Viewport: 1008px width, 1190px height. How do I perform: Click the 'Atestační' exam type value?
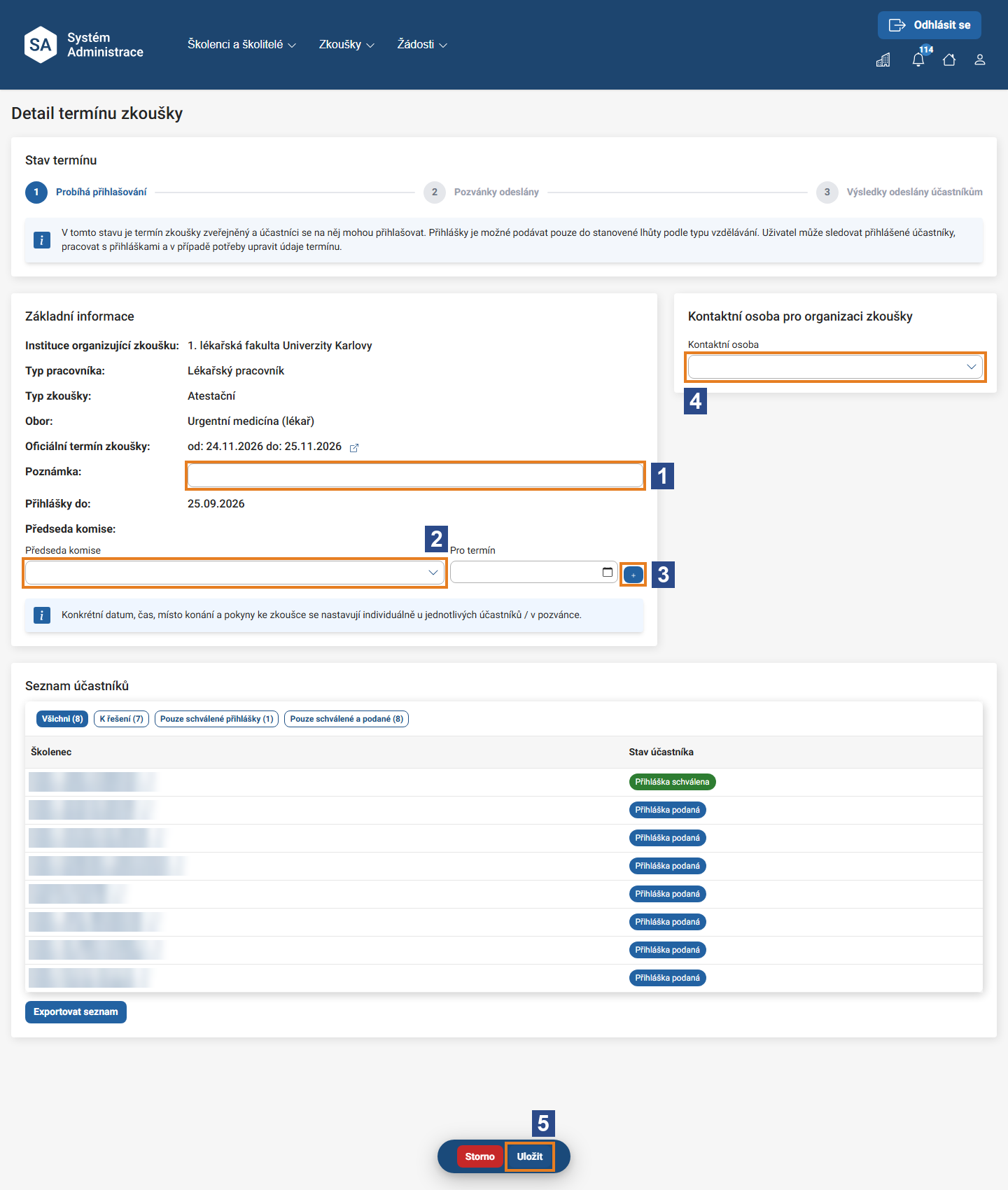point(211,396)
